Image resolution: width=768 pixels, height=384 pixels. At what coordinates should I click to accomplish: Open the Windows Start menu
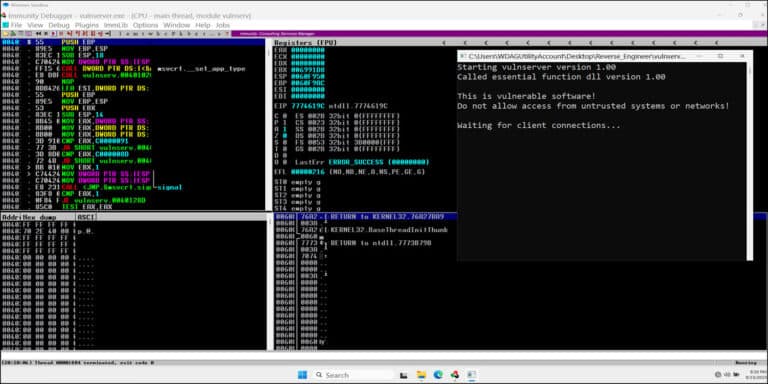point(302,375)
